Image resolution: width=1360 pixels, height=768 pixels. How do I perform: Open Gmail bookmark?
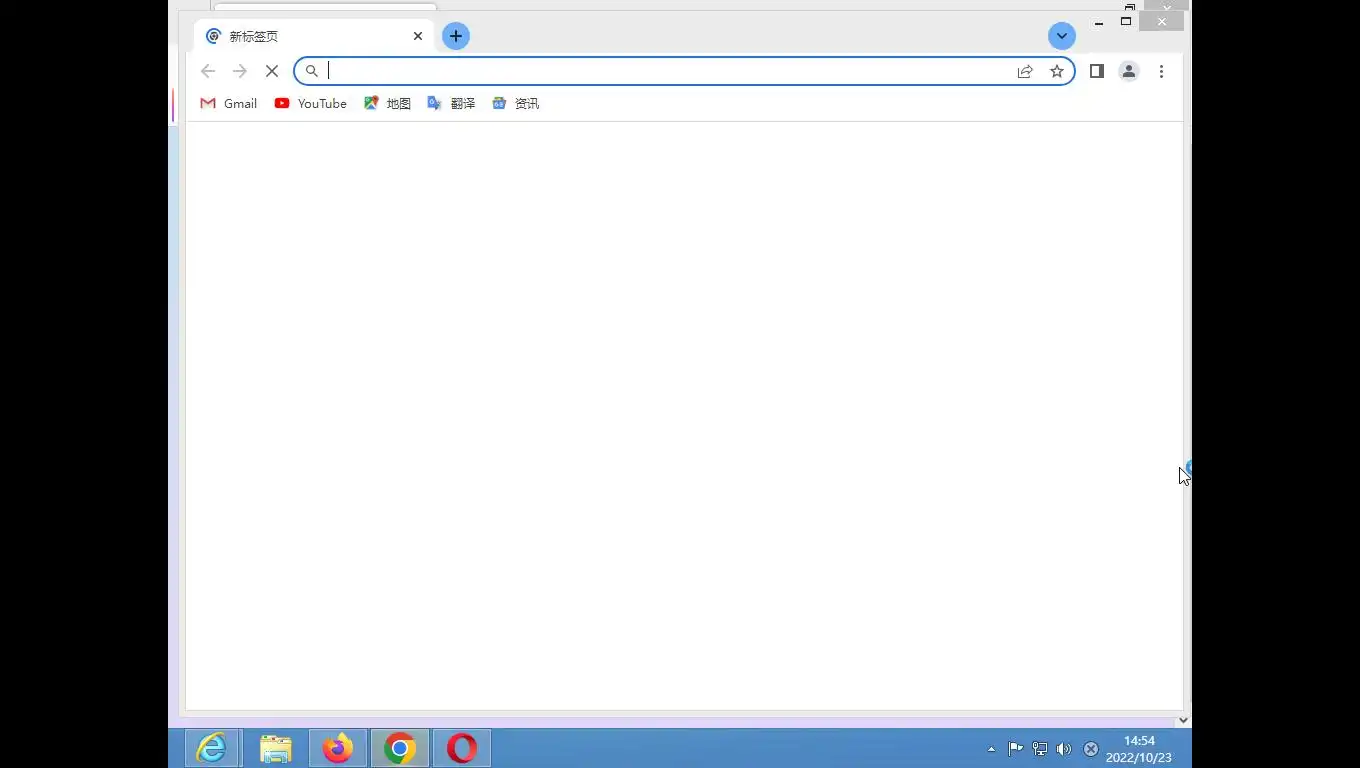[x=229, y=103]
